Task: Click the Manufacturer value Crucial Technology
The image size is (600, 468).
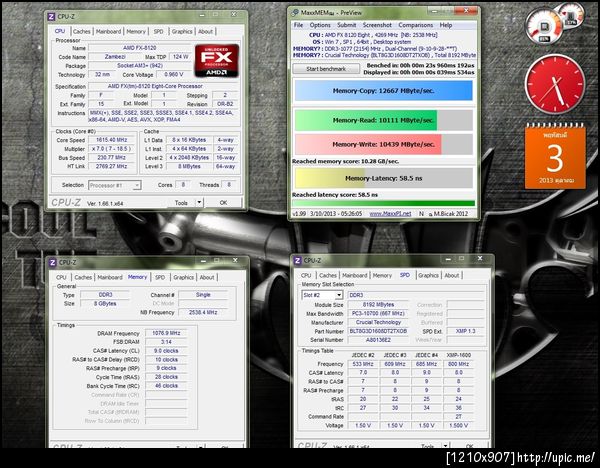Action: [x=378, y=323]
